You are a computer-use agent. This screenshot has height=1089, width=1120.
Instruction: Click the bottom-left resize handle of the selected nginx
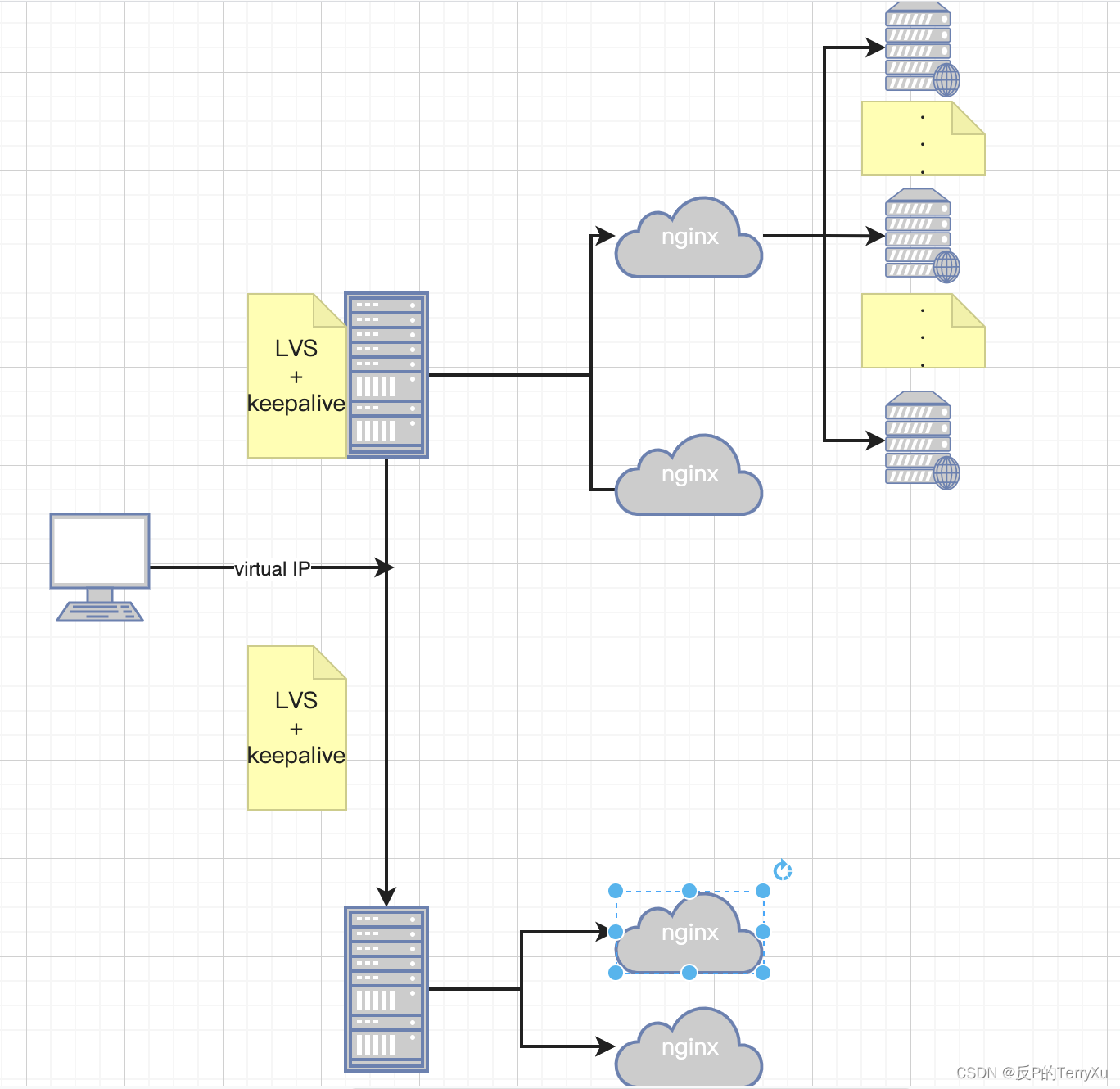pos(616,973)
